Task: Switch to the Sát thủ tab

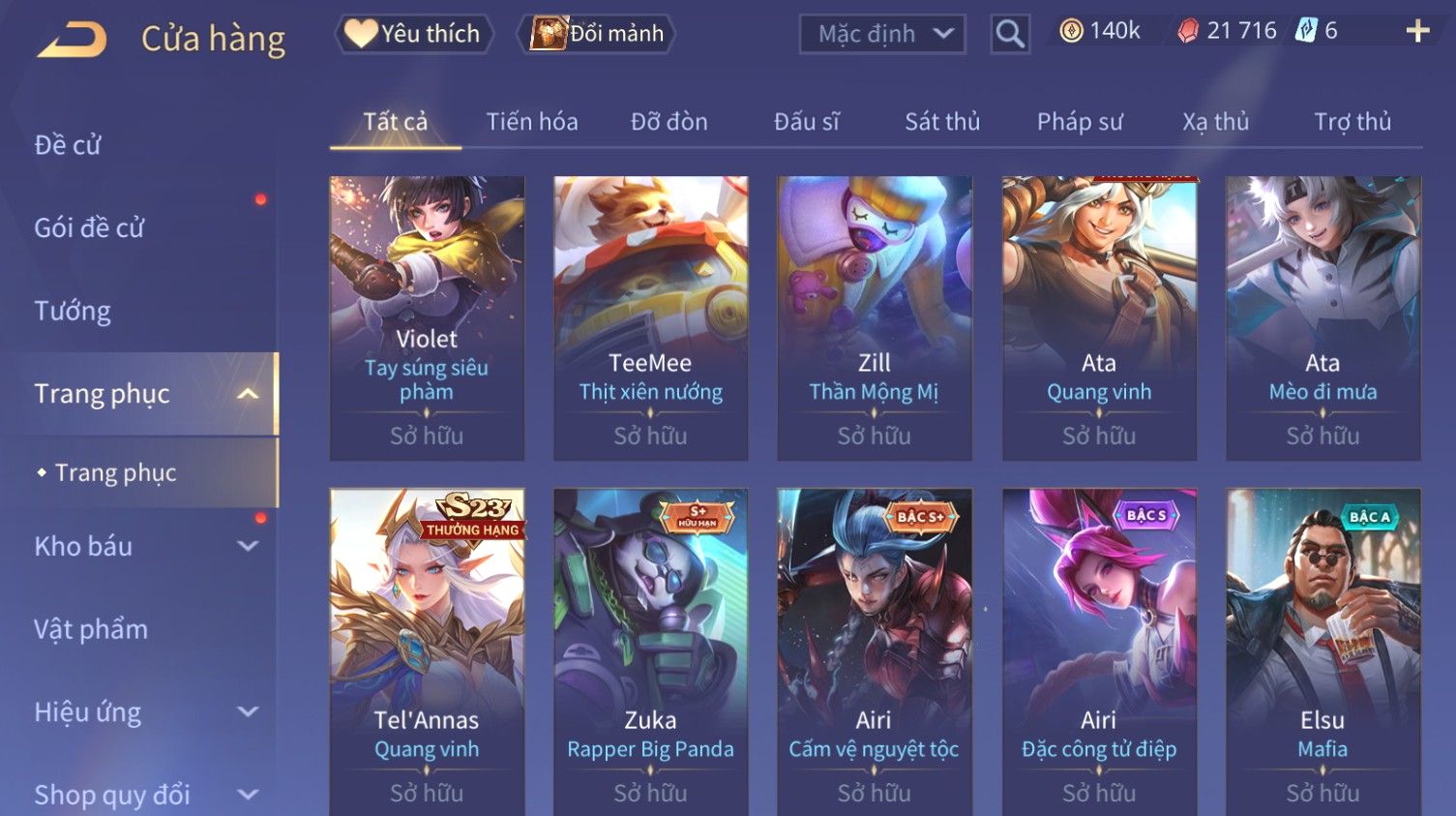Action: 942,122
